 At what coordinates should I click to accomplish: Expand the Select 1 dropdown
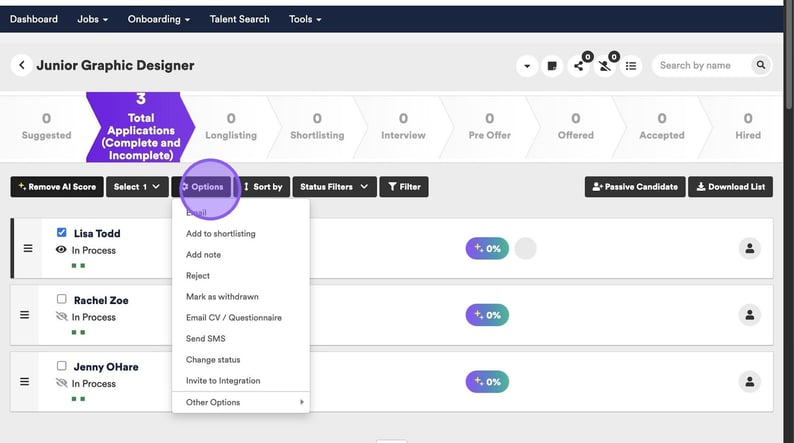[137, 187]
